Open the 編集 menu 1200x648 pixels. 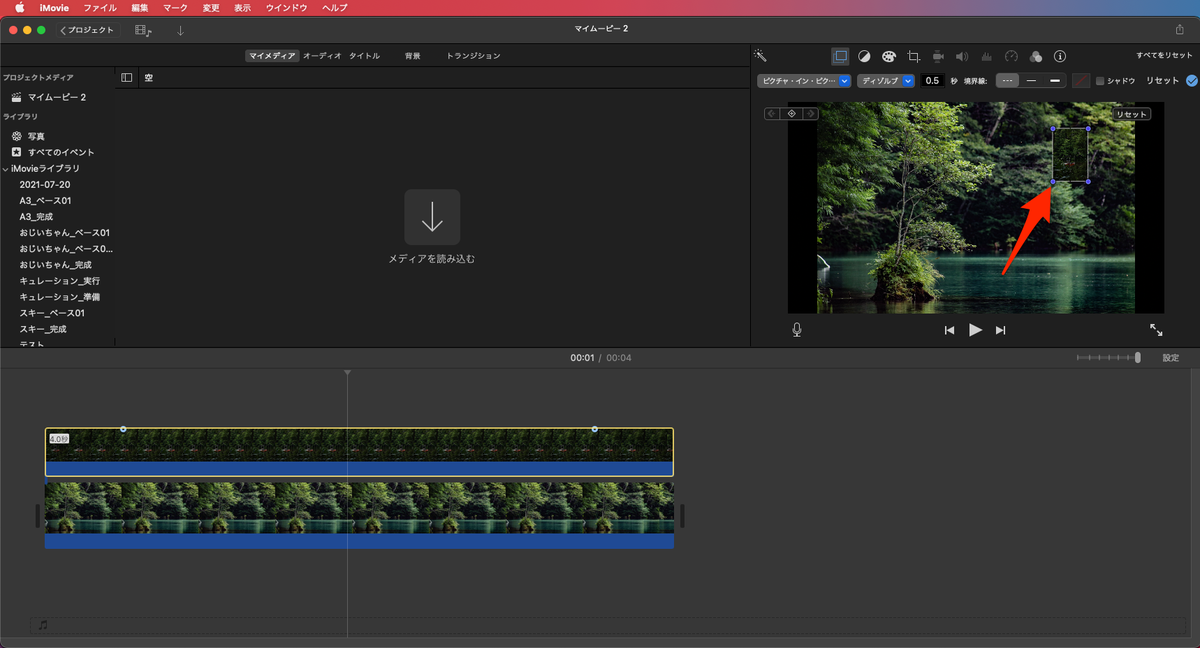[x=140, y=7]
